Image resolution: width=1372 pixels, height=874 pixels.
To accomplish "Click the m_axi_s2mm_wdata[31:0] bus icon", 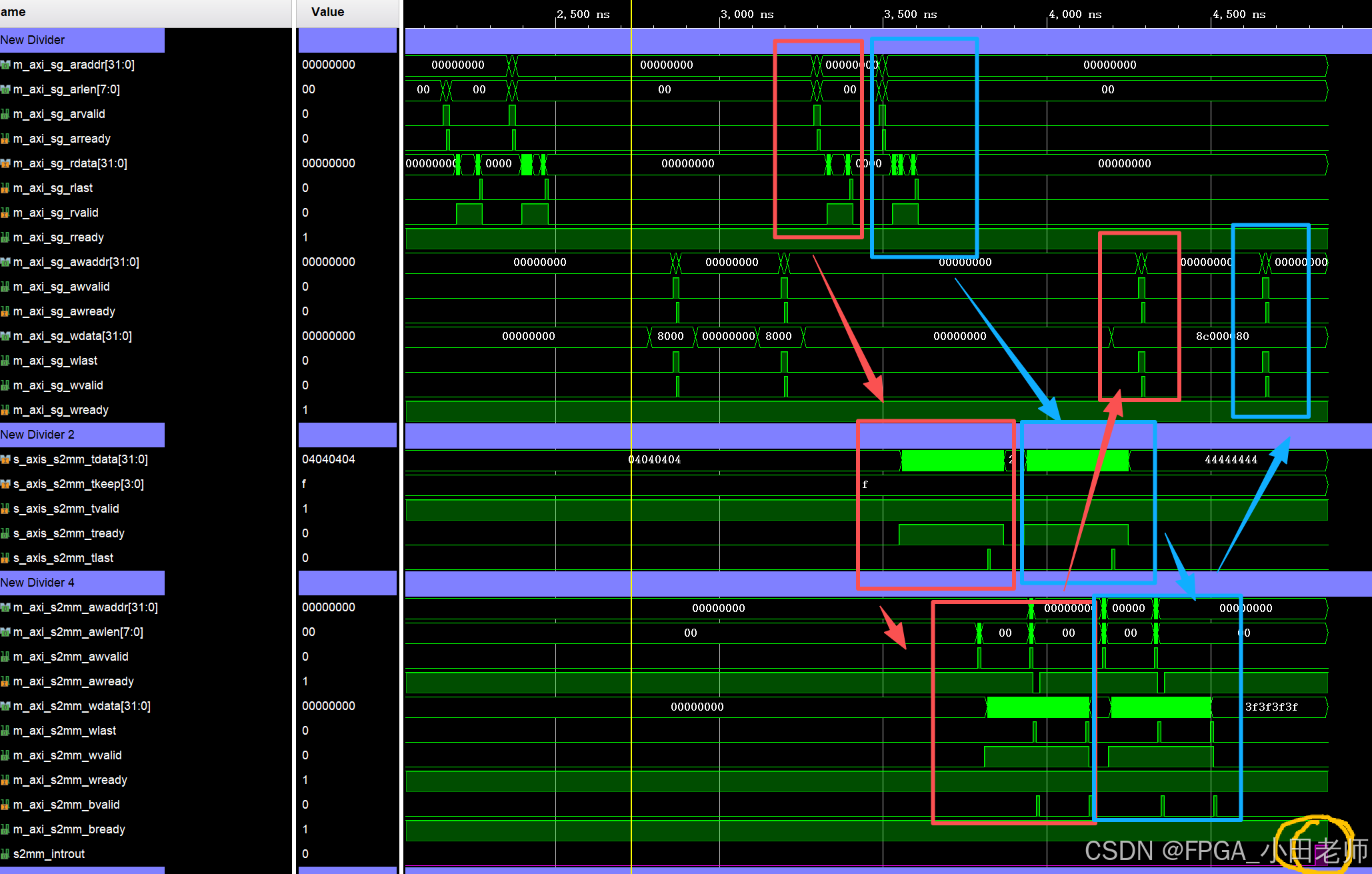I will tap(5, 706).
